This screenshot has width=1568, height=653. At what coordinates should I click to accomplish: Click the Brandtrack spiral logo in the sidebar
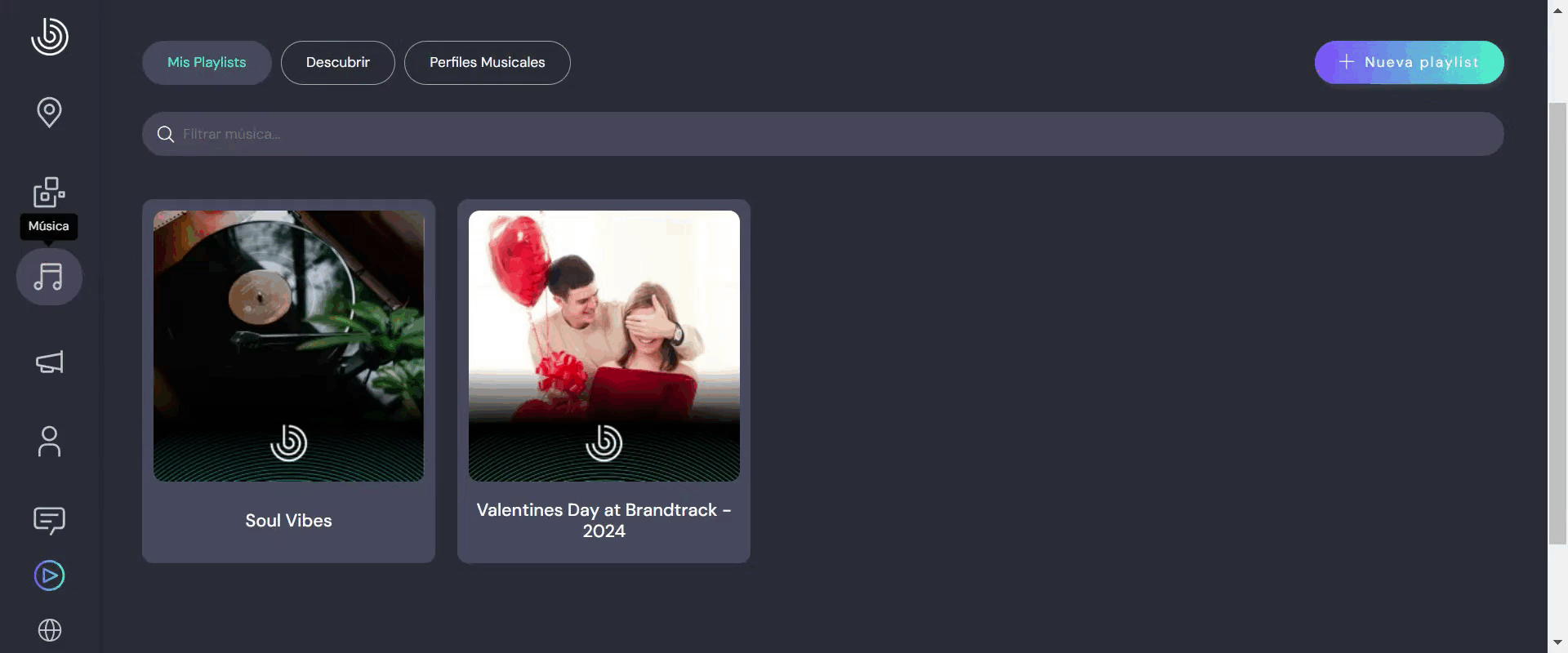pos(49,37)
